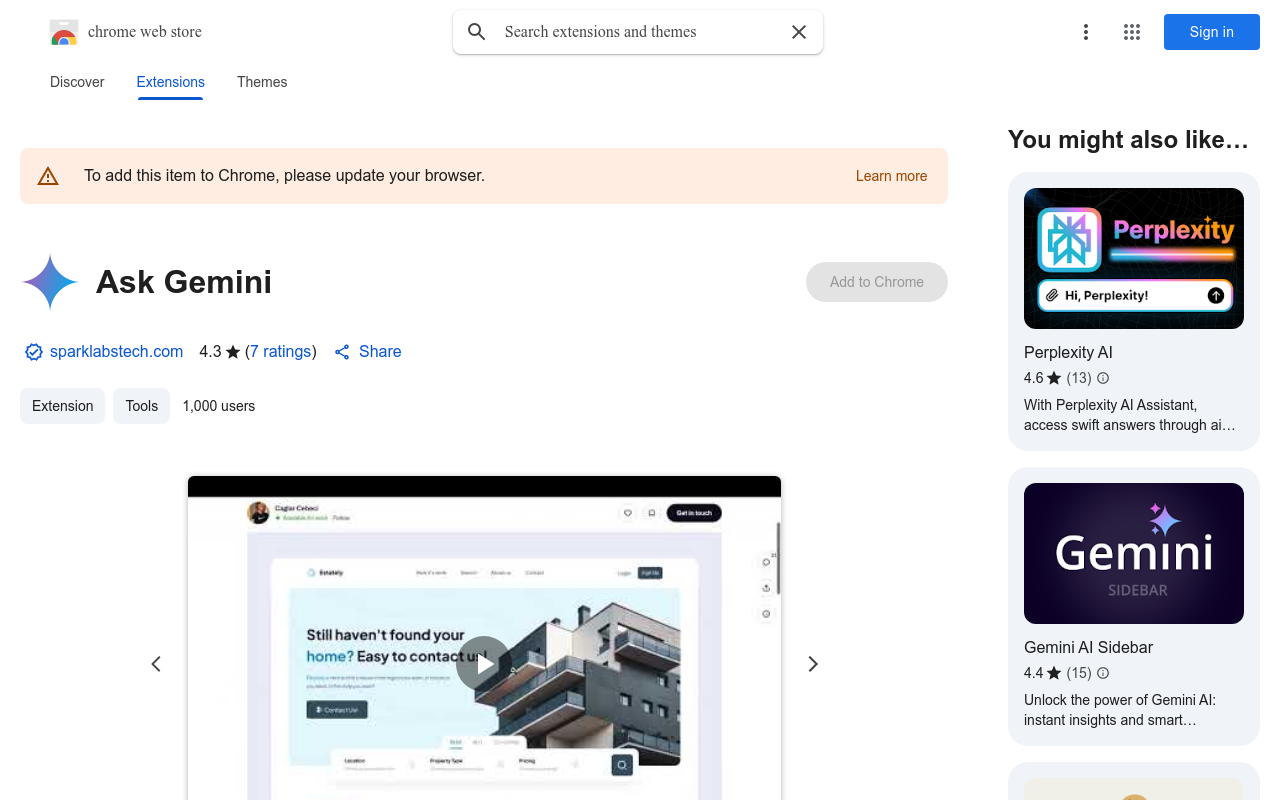
Task: Play the extension preview video
Action: point(484,664)
